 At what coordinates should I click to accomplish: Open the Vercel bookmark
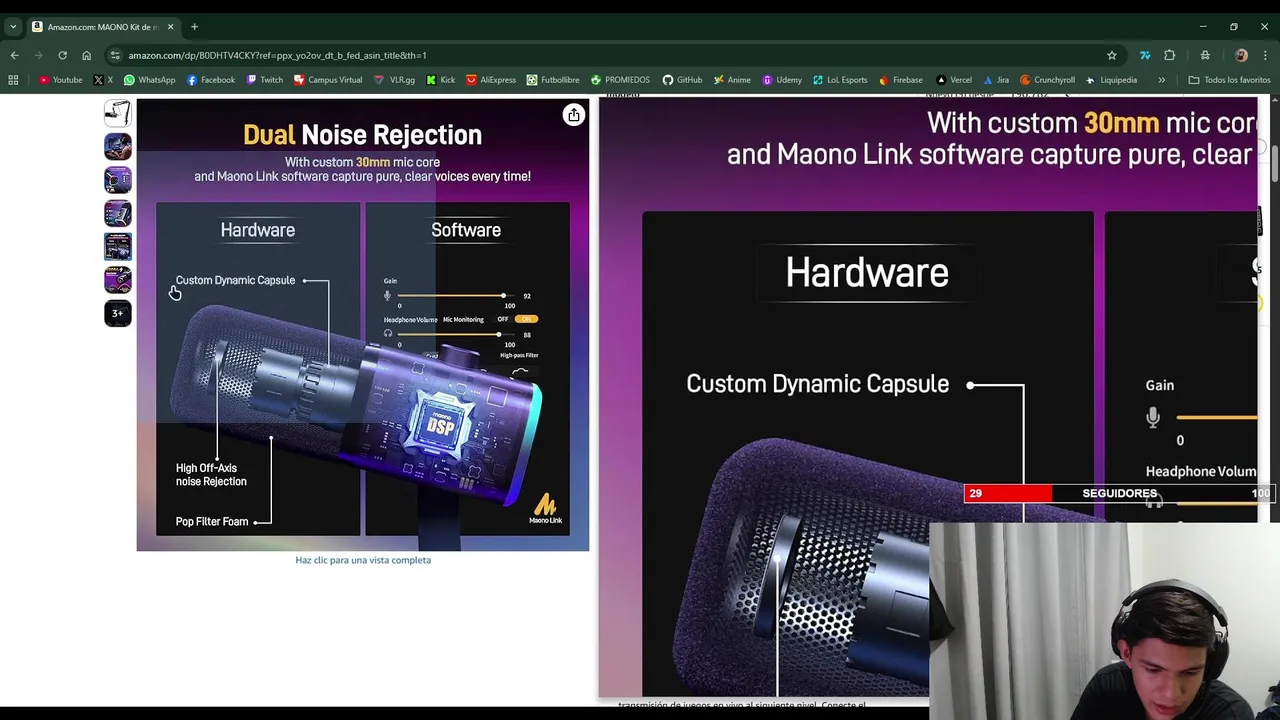pyautogui.click(x=954, y=80)
